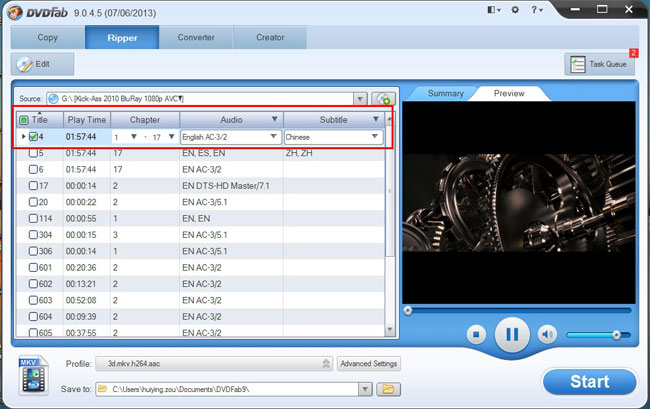Expand title 4 row triangle
The width and height of the screenshot is (650, 409).
tap(23, 136)
